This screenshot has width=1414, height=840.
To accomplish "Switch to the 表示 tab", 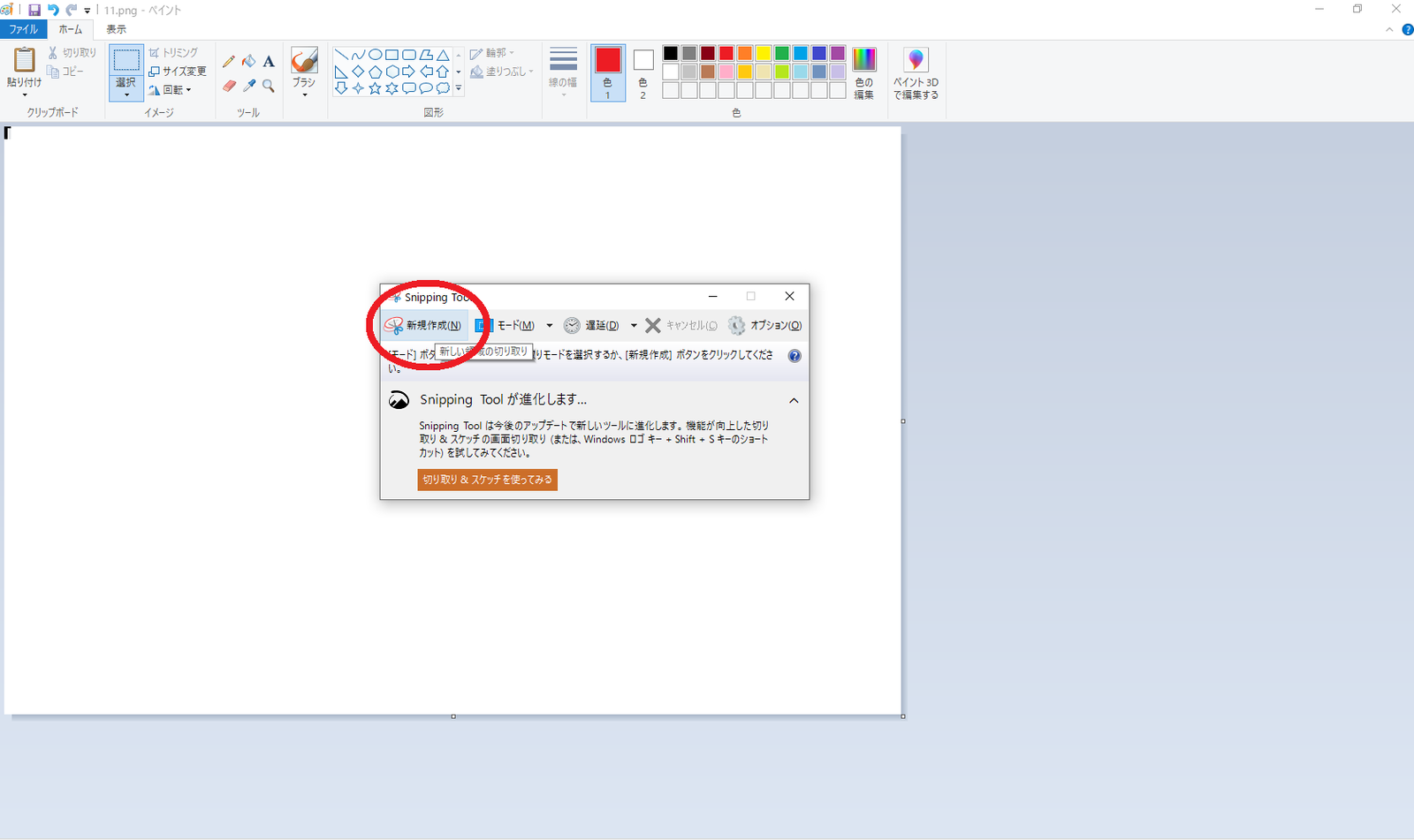I will tap(116, 28).
